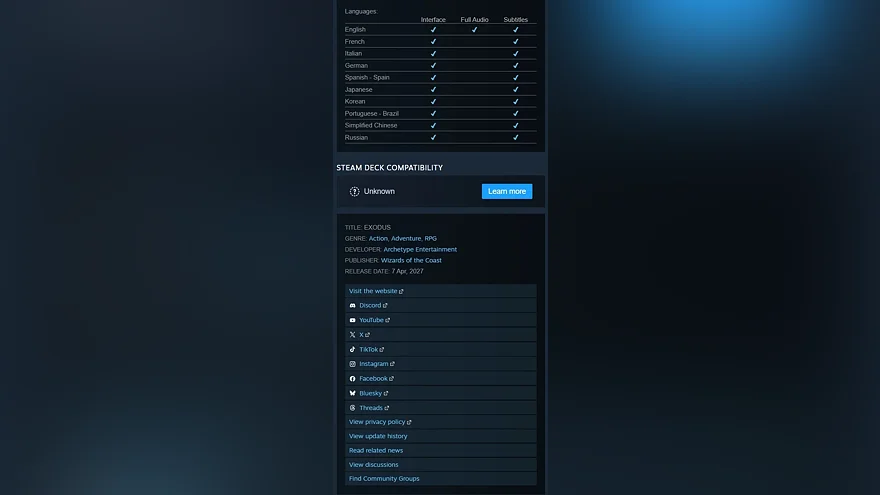Click the Spanish - Spain row label
Image resolution: width=880 pixels, height=495 pixels.
[x=366, y=77]
